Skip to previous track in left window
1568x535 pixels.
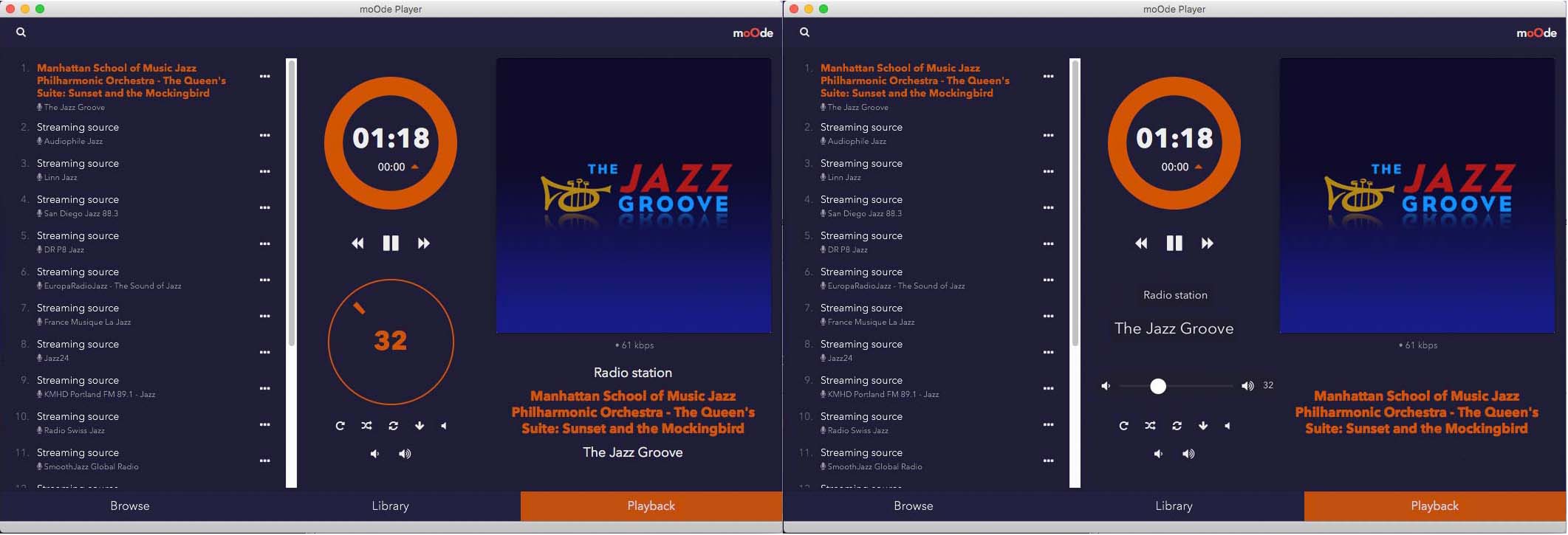(357, 244)
